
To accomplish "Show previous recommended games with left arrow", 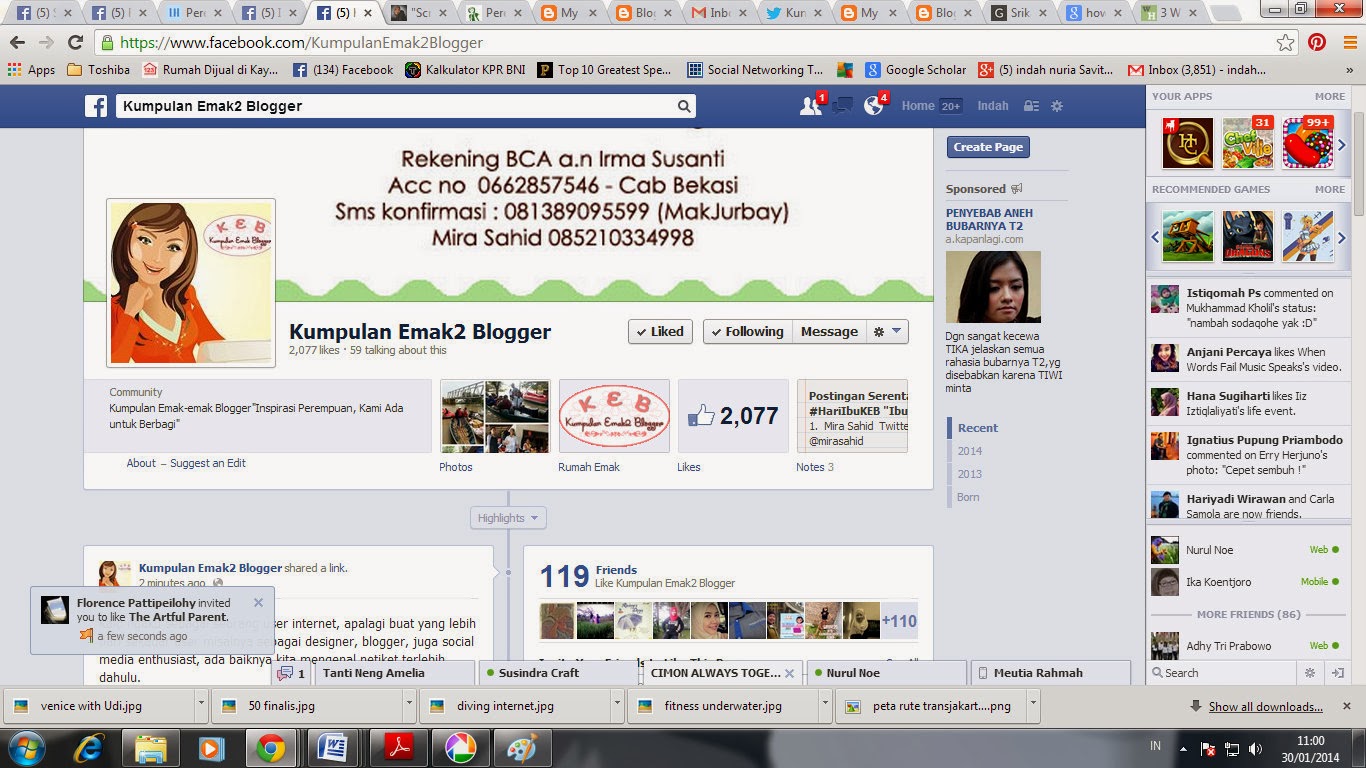I will (x=1154, y=237).
